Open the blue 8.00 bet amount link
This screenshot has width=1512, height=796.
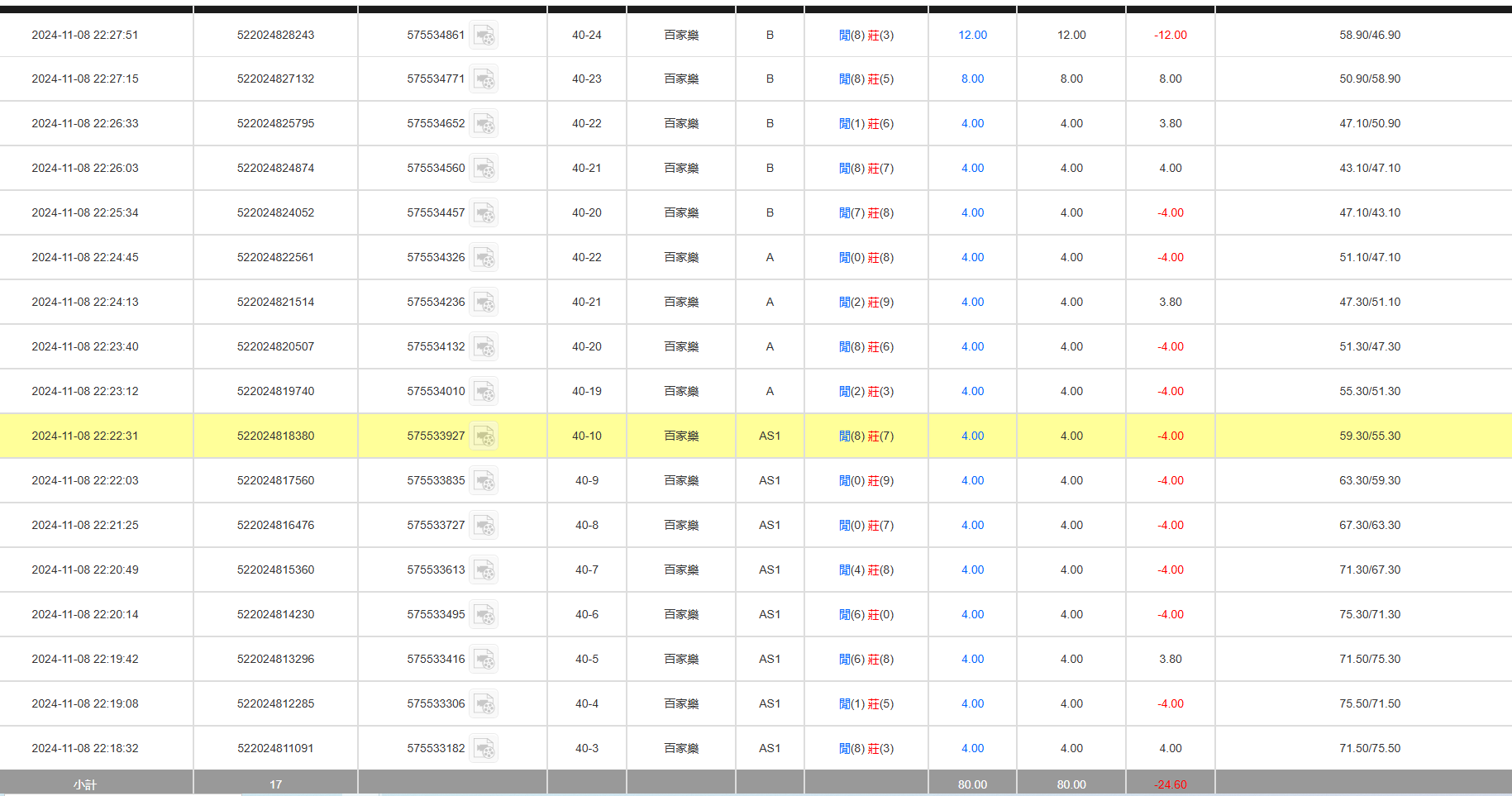pyautogui.click(x=972, y=79)
